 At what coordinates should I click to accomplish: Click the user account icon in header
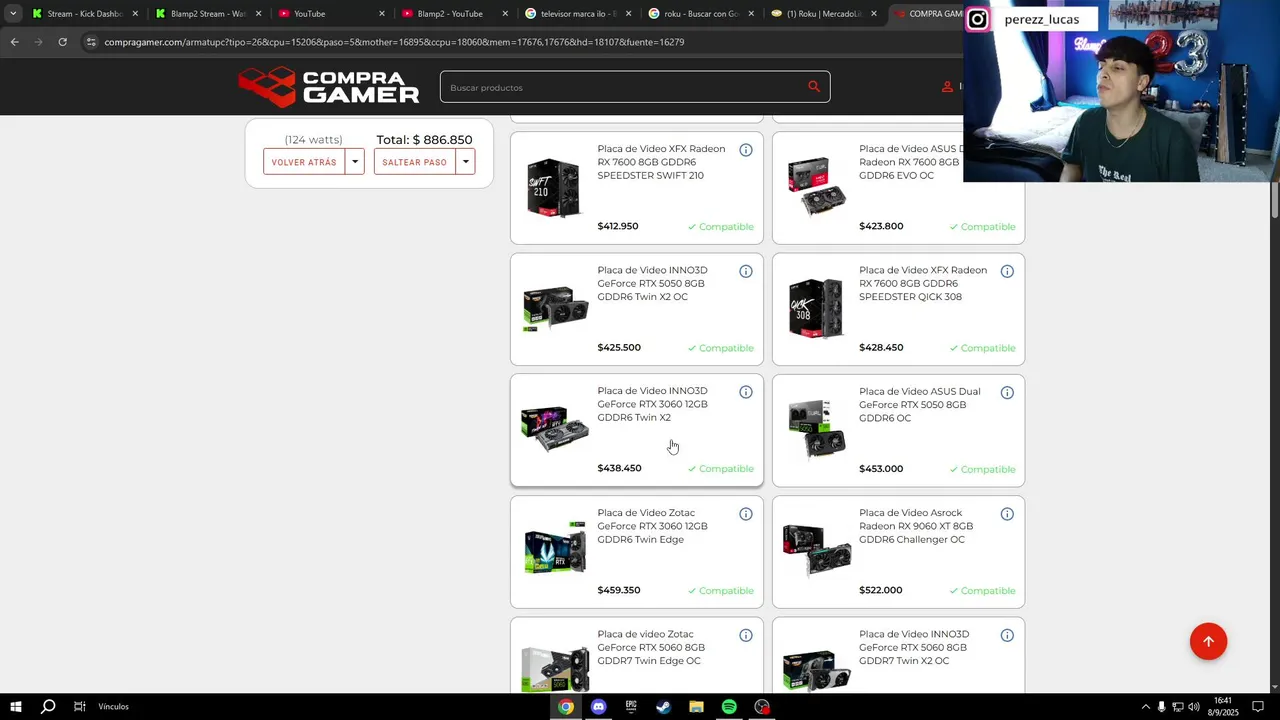(947, 87)
